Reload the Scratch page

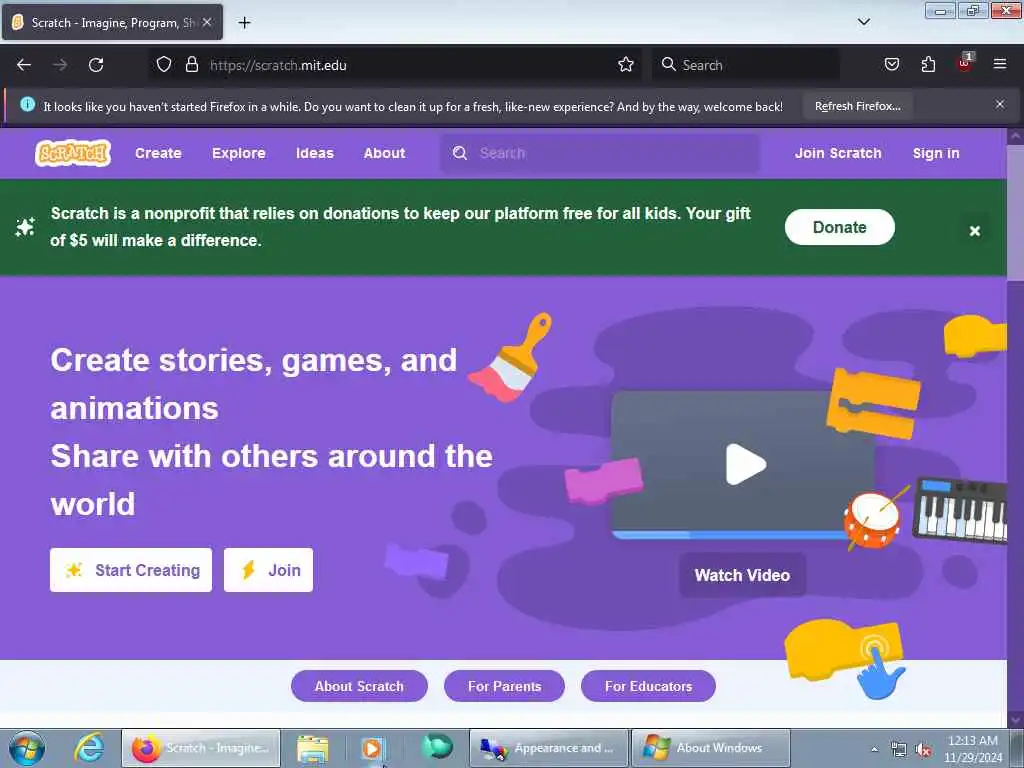click(96, 65)
